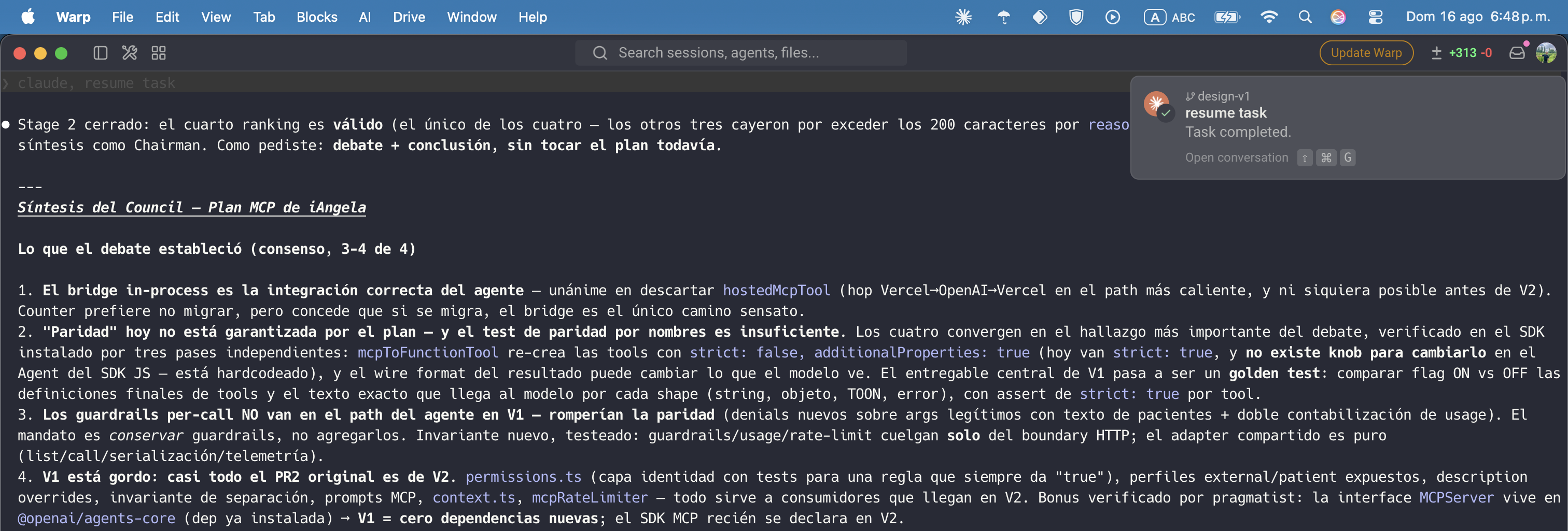
Task: Click the 'resume task' notification title
Action: 1225,113
